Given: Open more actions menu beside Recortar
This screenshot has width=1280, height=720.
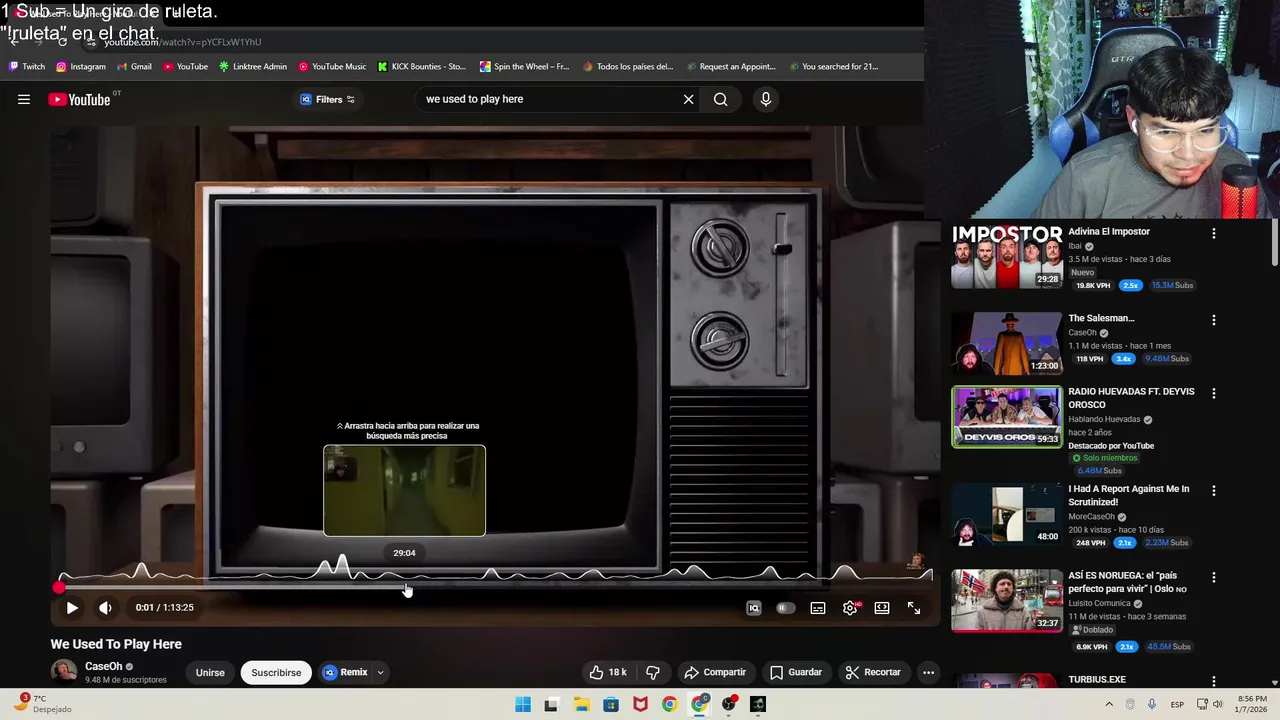Looking at the screenshot, I should tap(928, 672).
